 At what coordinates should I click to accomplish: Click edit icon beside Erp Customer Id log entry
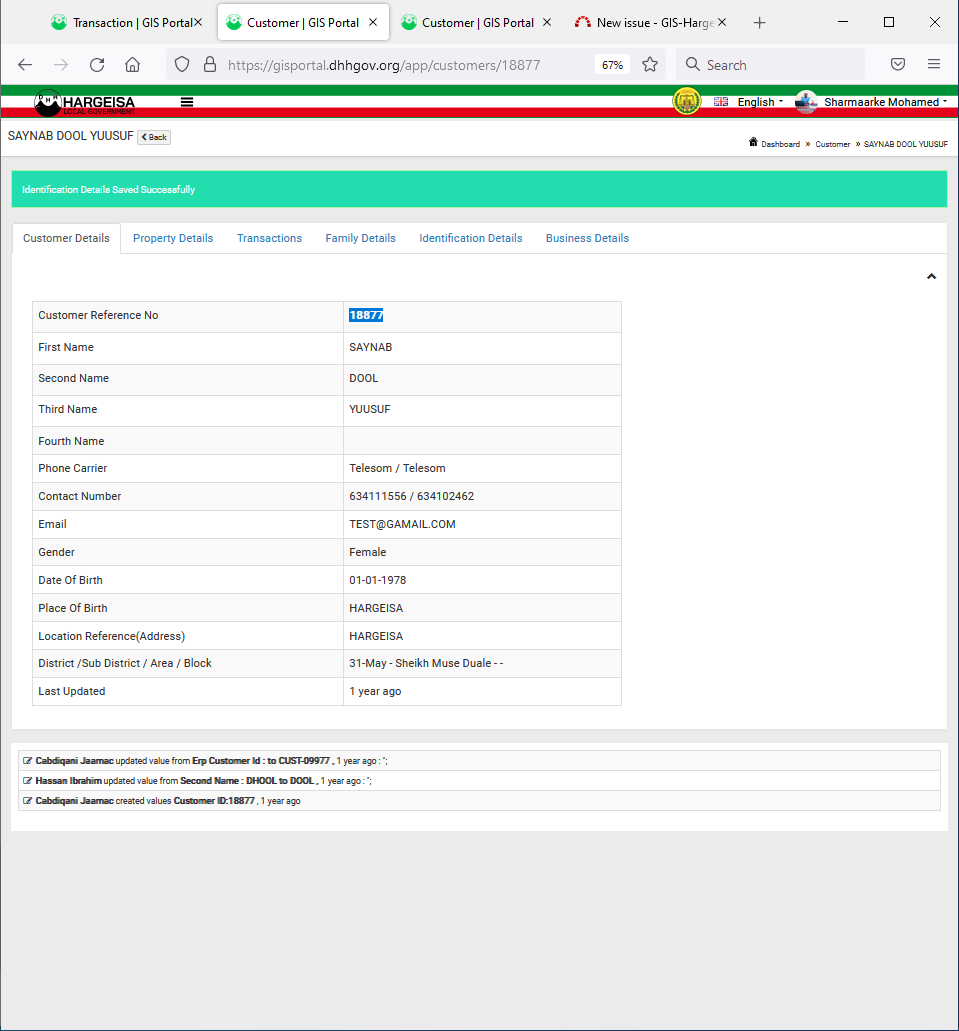click(x=27, y=761)
